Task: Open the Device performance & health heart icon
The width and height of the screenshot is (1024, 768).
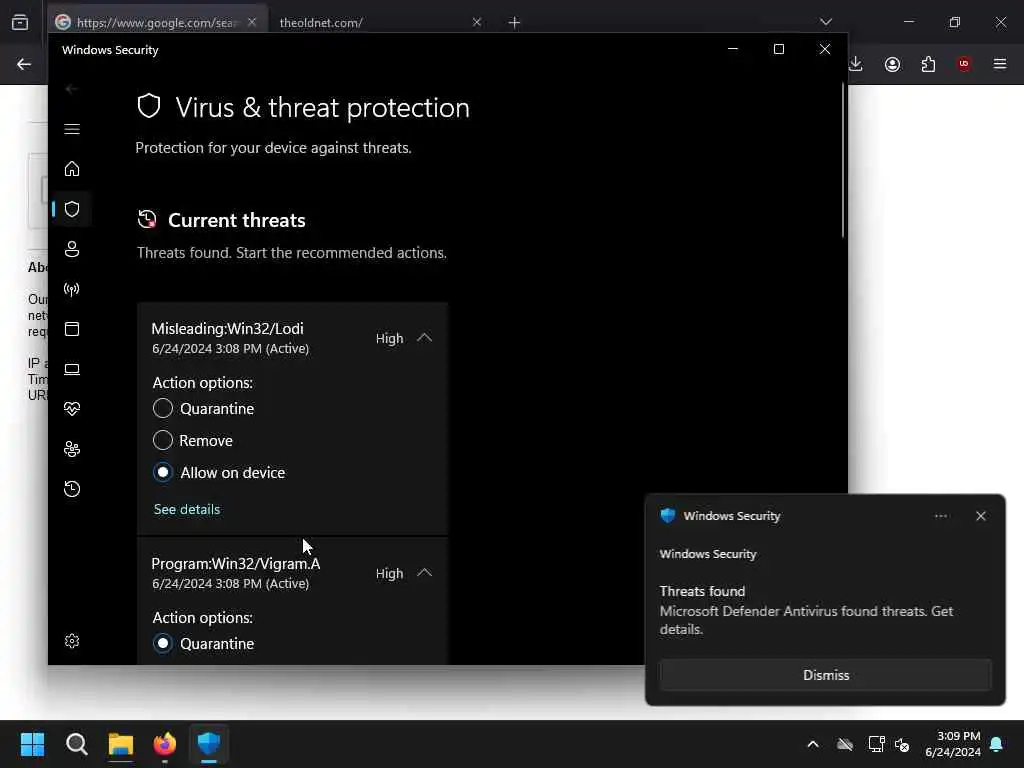Action: point(72,409)
